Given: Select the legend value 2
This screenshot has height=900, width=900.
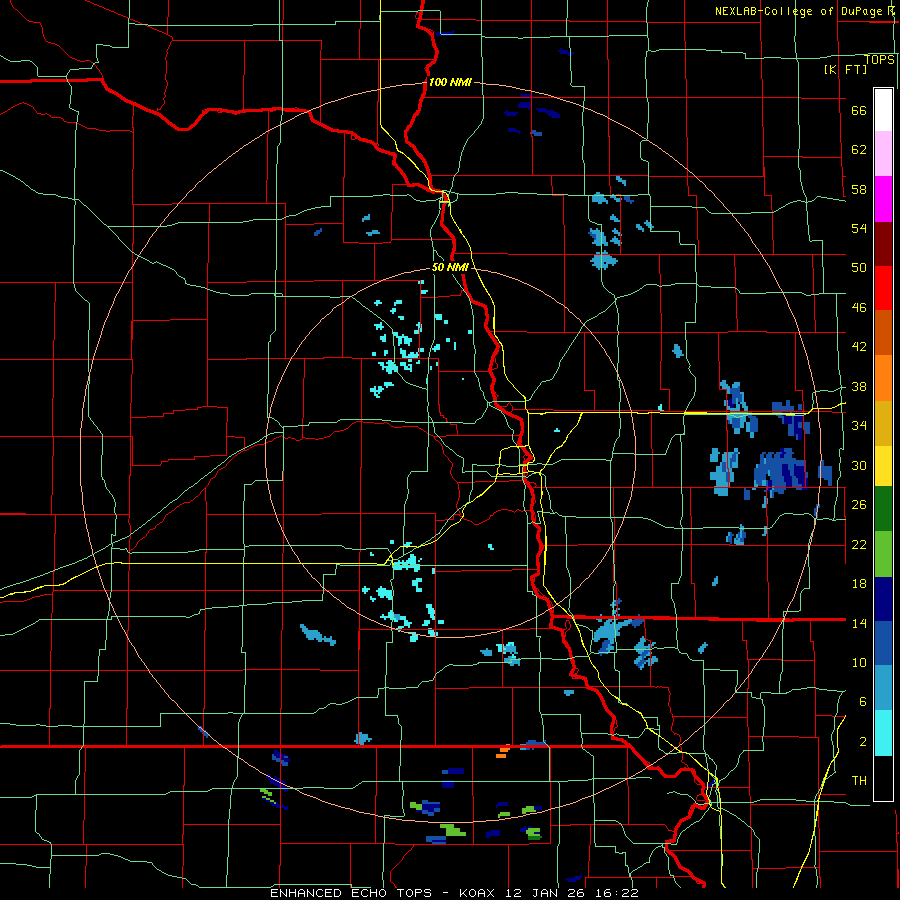Looking at the screenshot, I should coord(863,741).
